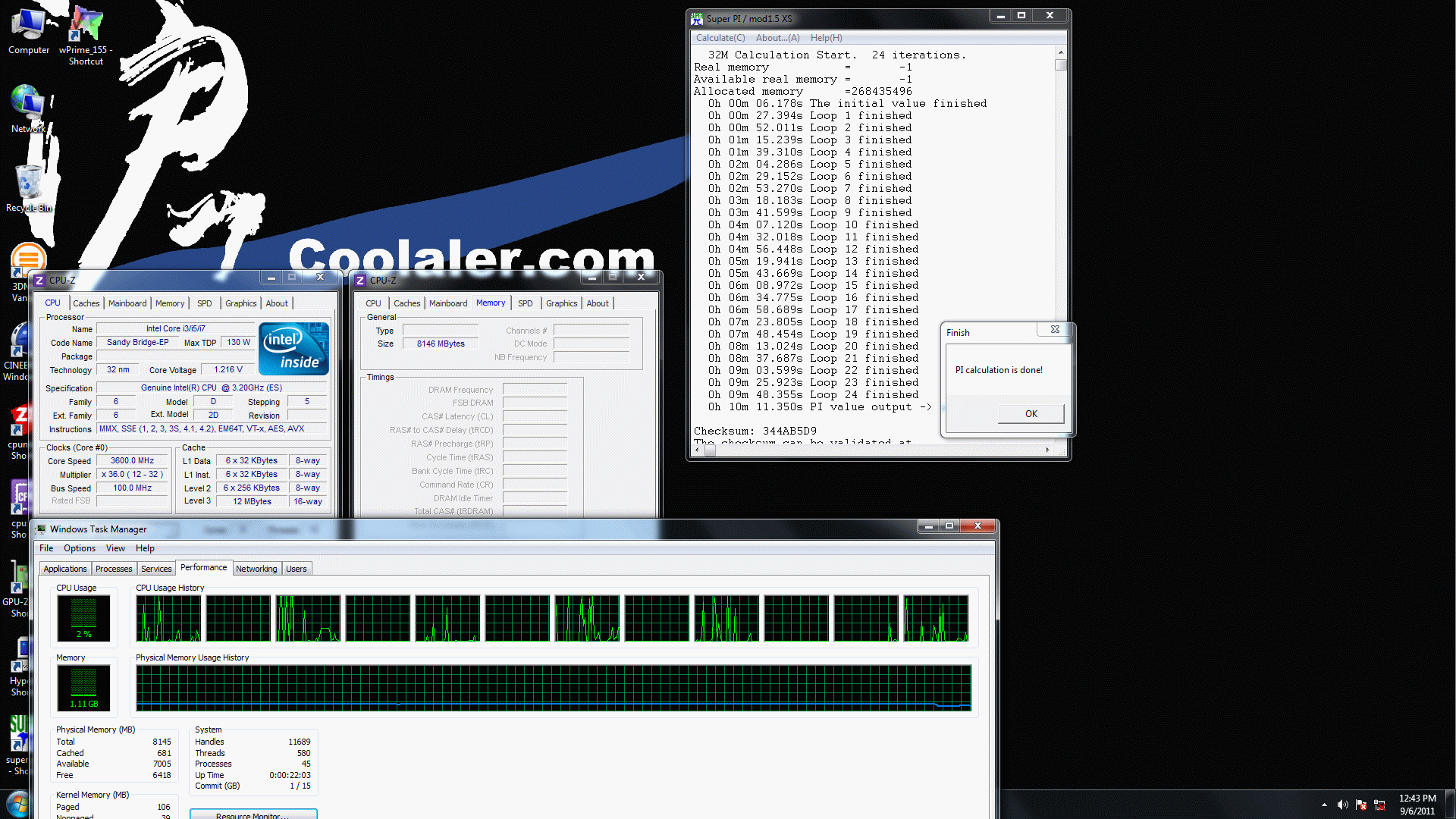Image resolution: width=1456 pixels, height=819 pixels.
Task: Click the Super PI vertical scrollbar up arrow
Action: click(1060, 53)
